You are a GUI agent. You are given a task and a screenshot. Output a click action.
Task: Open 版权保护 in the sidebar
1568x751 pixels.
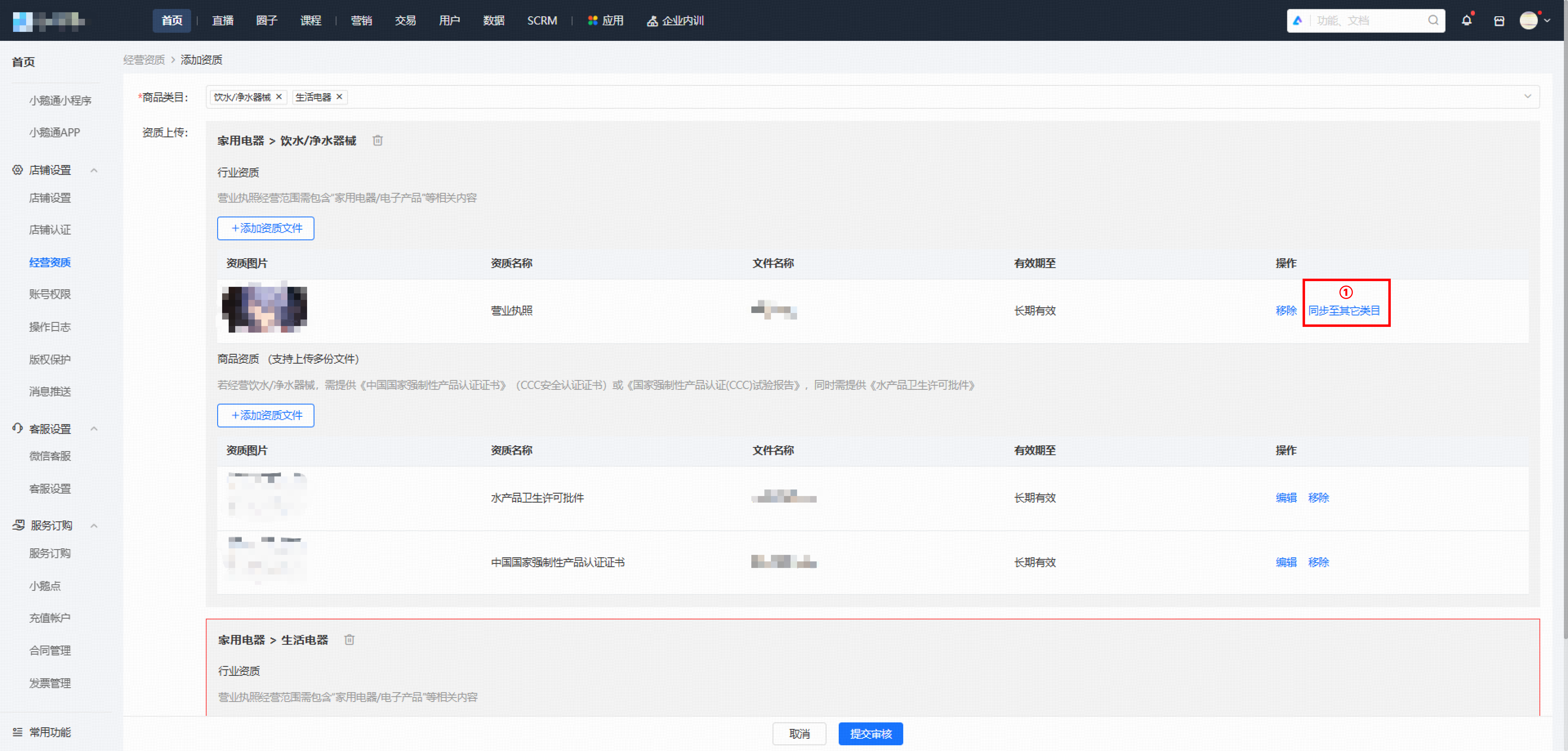[x=50, y=359]
